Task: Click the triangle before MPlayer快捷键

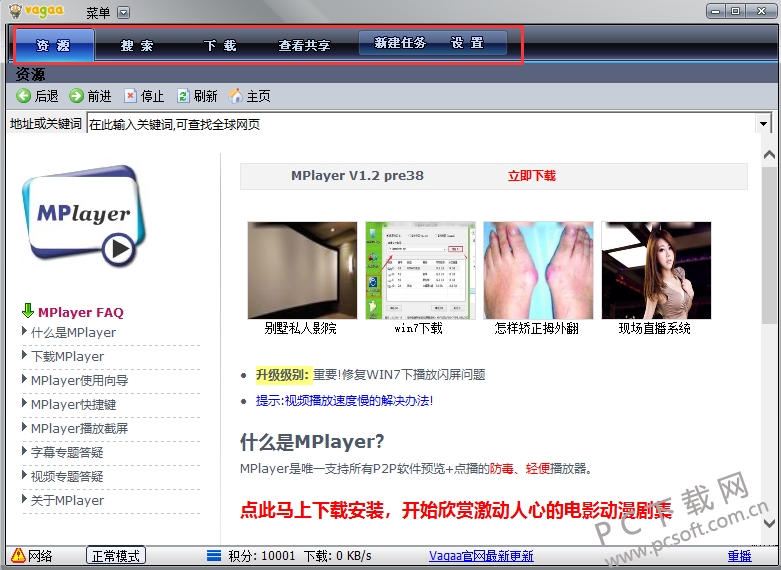Action: 24,402
